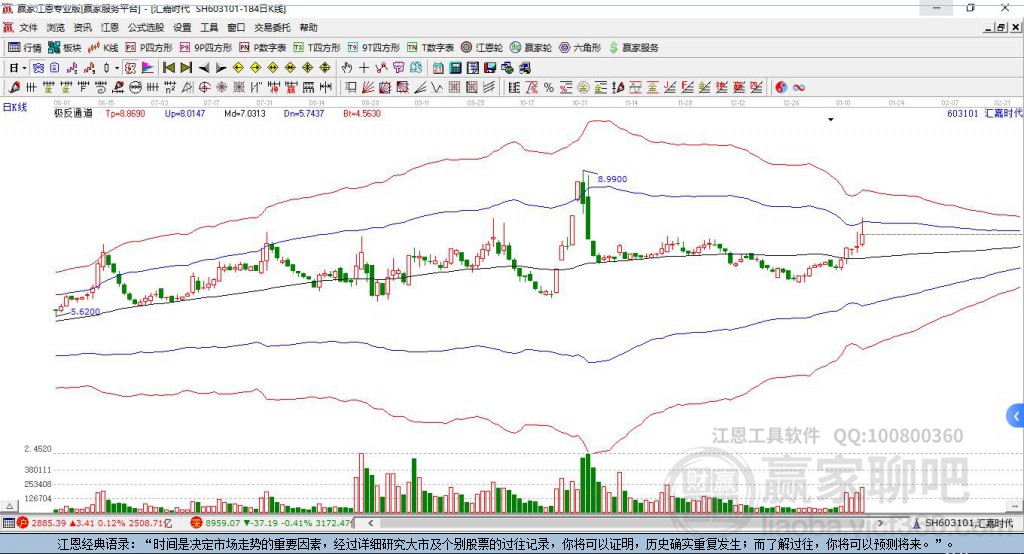Image resolution: width=1024 pixels, height=554 pixels.
Task: Open the 行情 quotes view
Action: (x=24, y=48)
